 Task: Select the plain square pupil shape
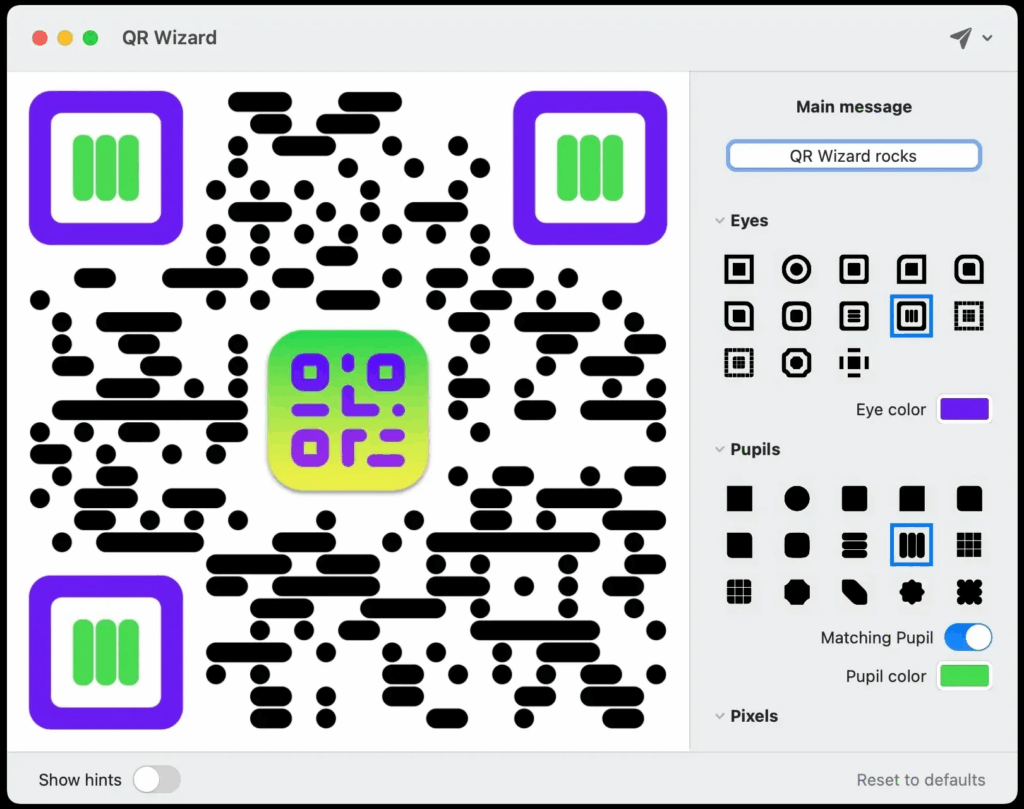(739, 498)
